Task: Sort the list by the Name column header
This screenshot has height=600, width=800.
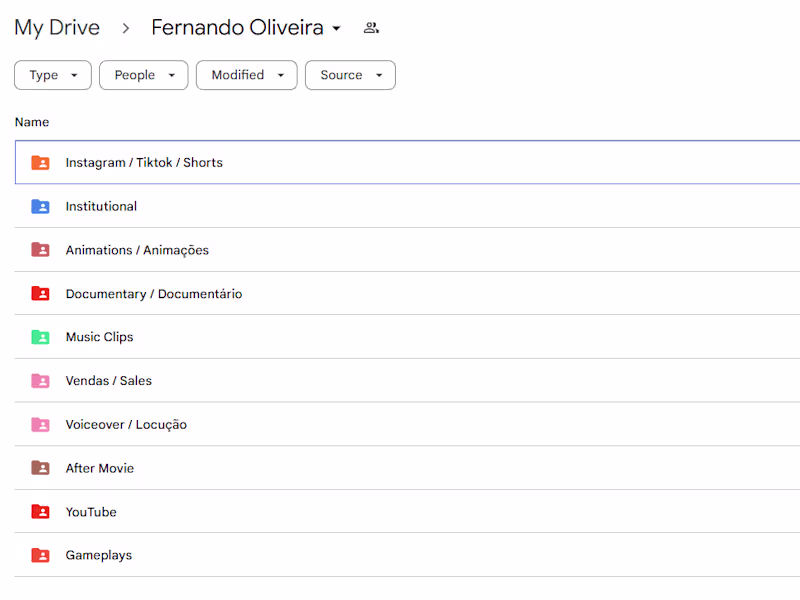Action: [32, 122]
